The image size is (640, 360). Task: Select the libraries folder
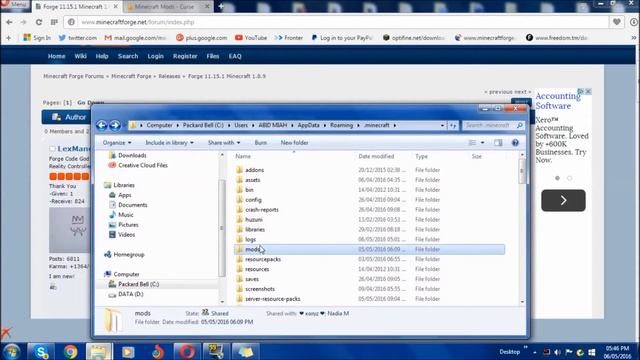pos(255,229)
